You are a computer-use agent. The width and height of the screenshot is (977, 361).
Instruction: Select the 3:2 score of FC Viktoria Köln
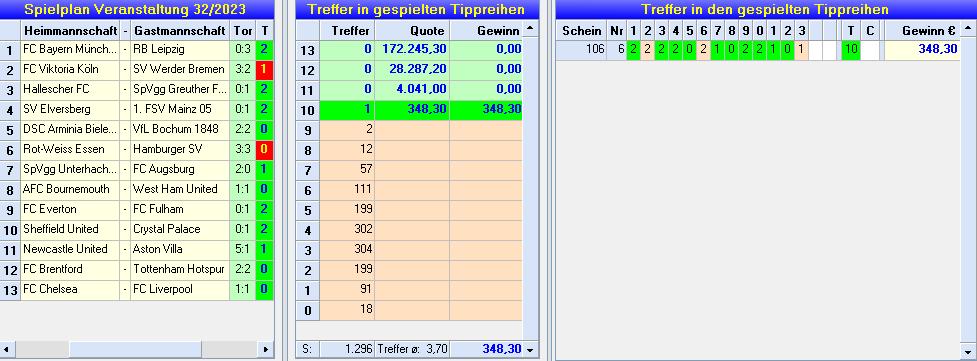click(243, 70)
